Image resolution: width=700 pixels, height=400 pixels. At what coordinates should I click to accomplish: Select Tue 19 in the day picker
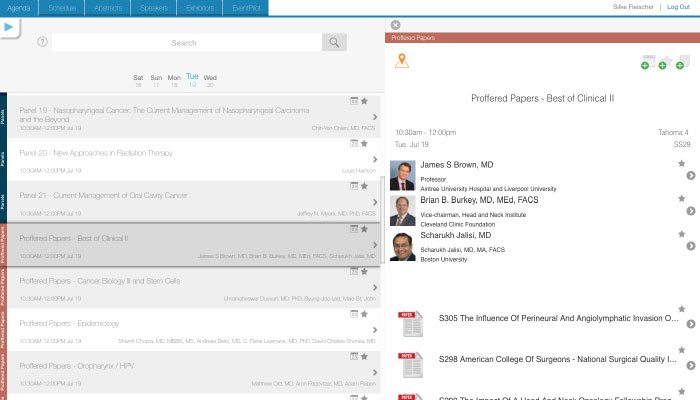[x=192, y=80]
